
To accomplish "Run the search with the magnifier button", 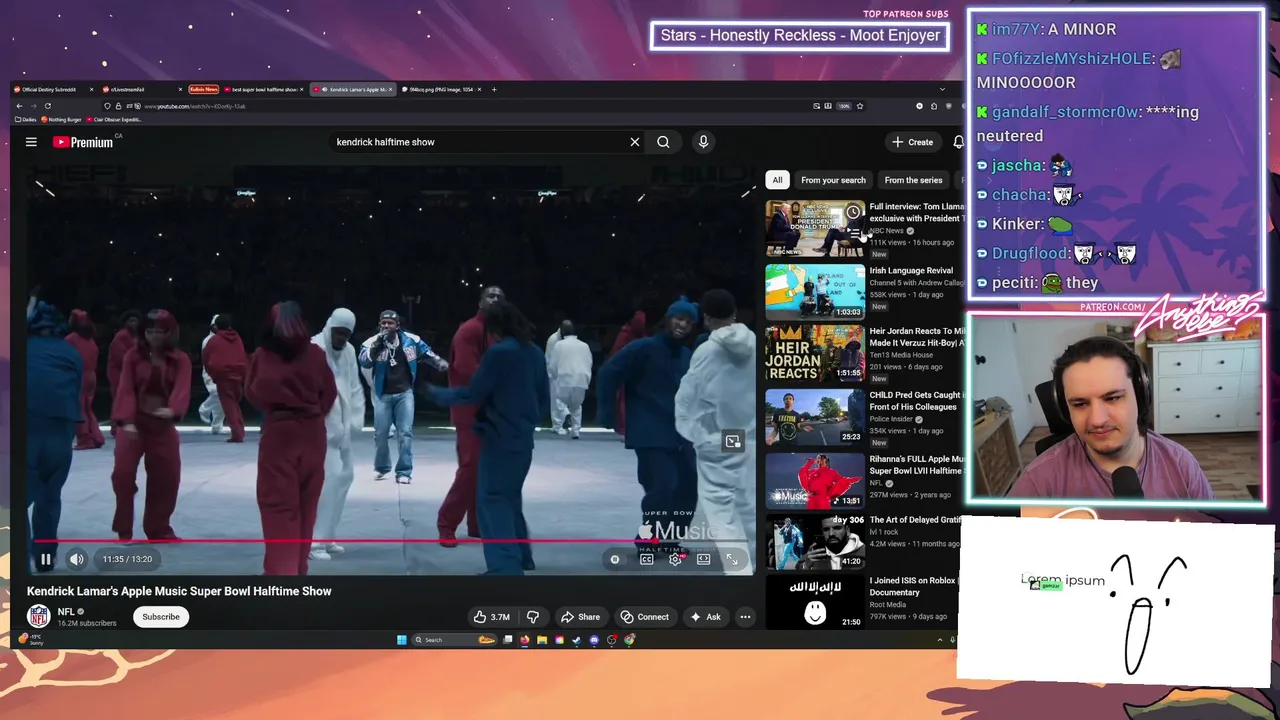I will point(663,142).
